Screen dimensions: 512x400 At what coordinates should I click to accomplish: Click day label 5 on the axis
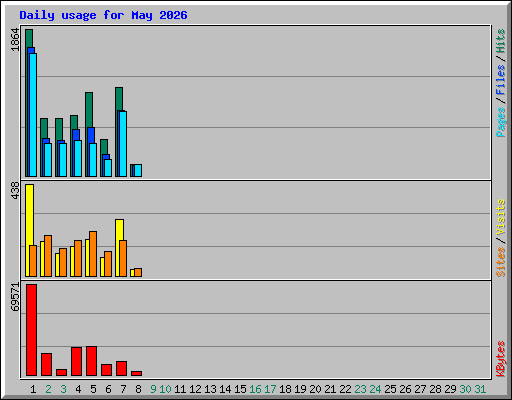pyautogui.click(x=93, y=389)
